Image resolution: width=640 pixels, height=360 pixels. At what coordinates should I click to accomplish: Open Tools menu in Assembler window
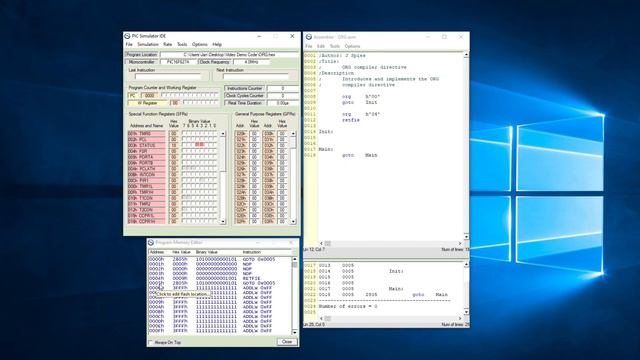335,46
